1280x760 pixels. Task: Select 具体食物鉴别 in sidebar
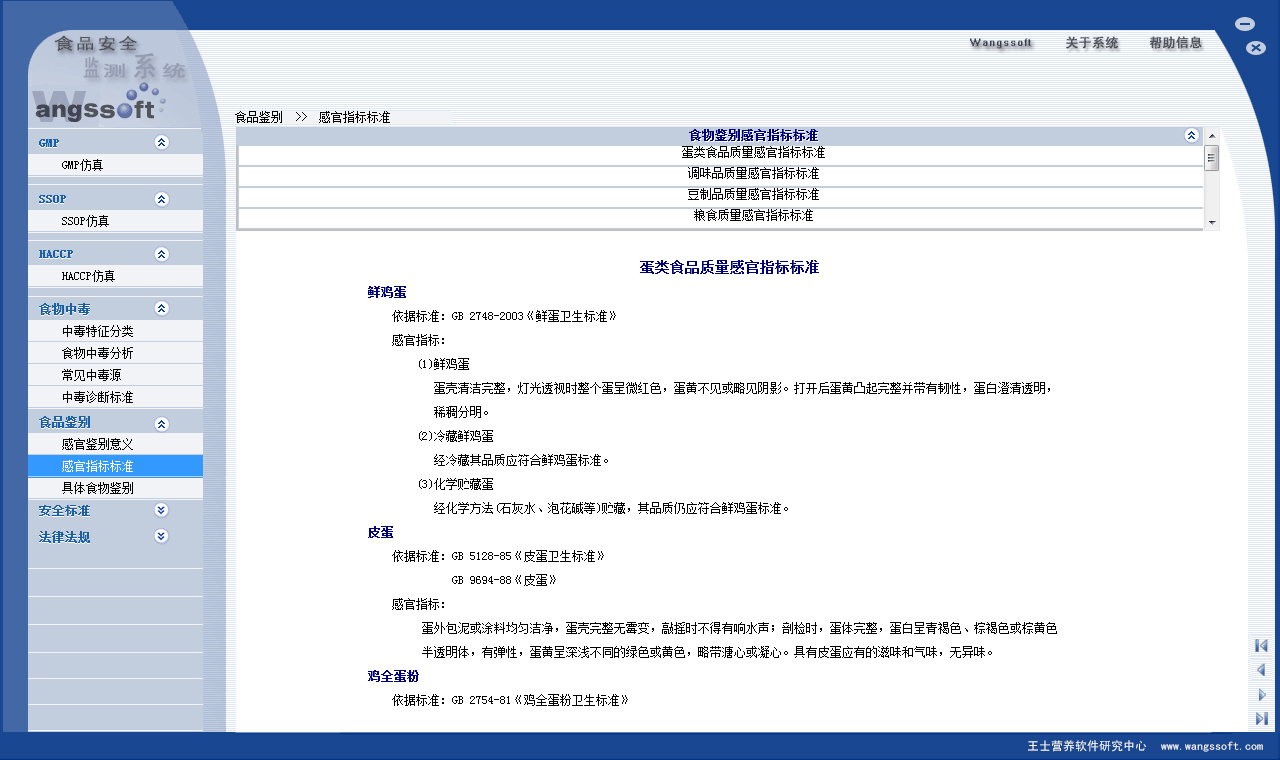pyautogui.click(x=115, y=488)
